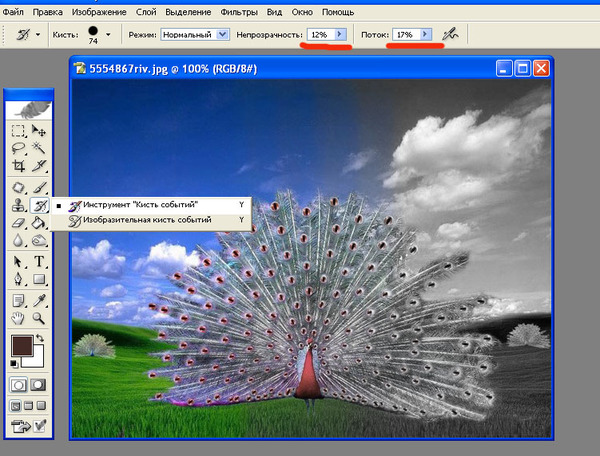
Task: Reset default black/white colors icon
Action: 14,363
